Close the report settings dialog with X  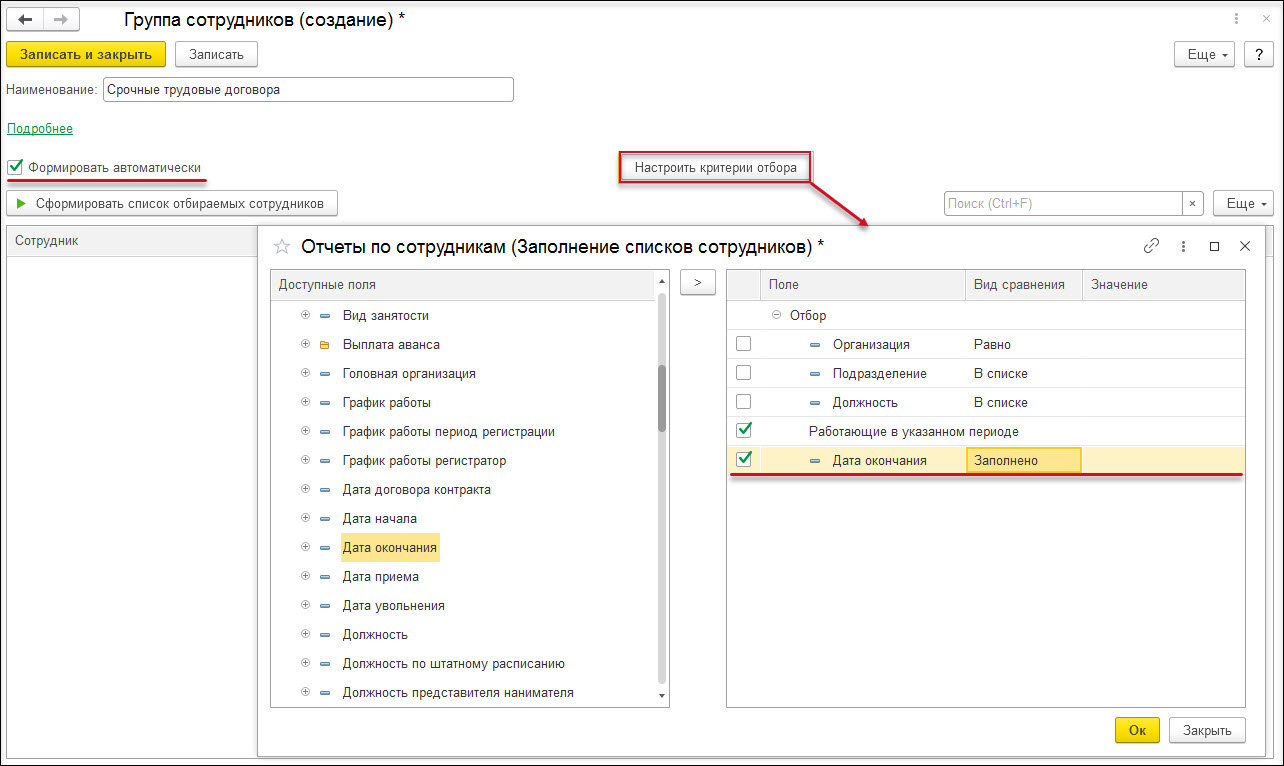click(x=1245, y=246)
